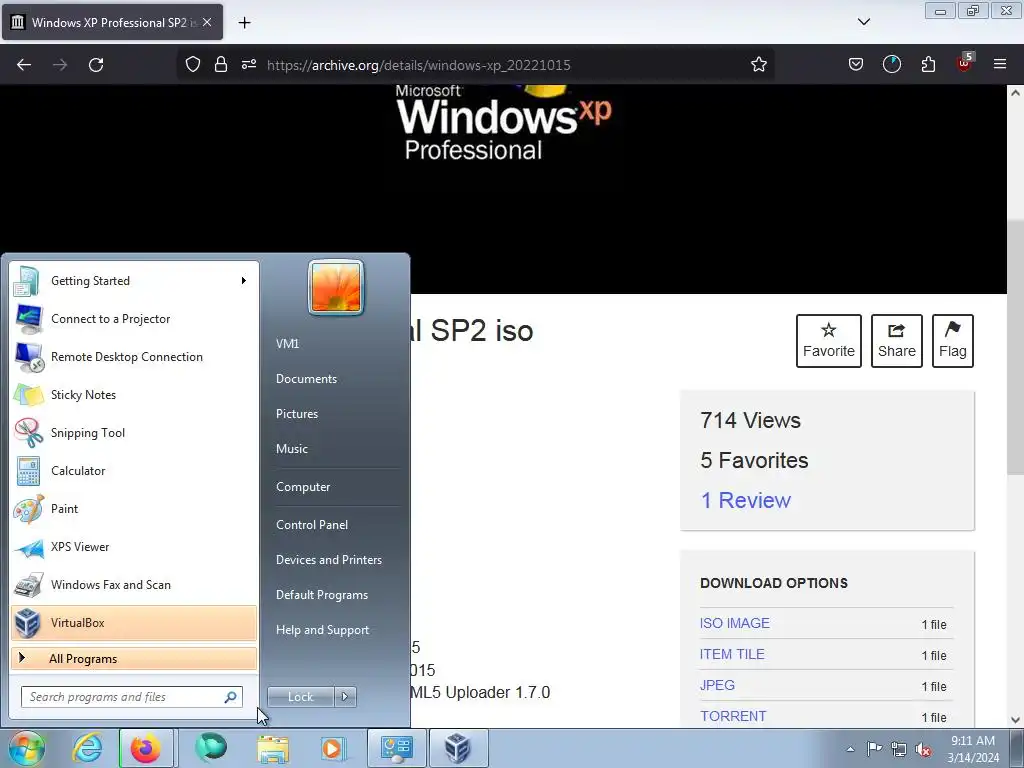Open a new browser tab
The image size is (1024, 768).
244,23
